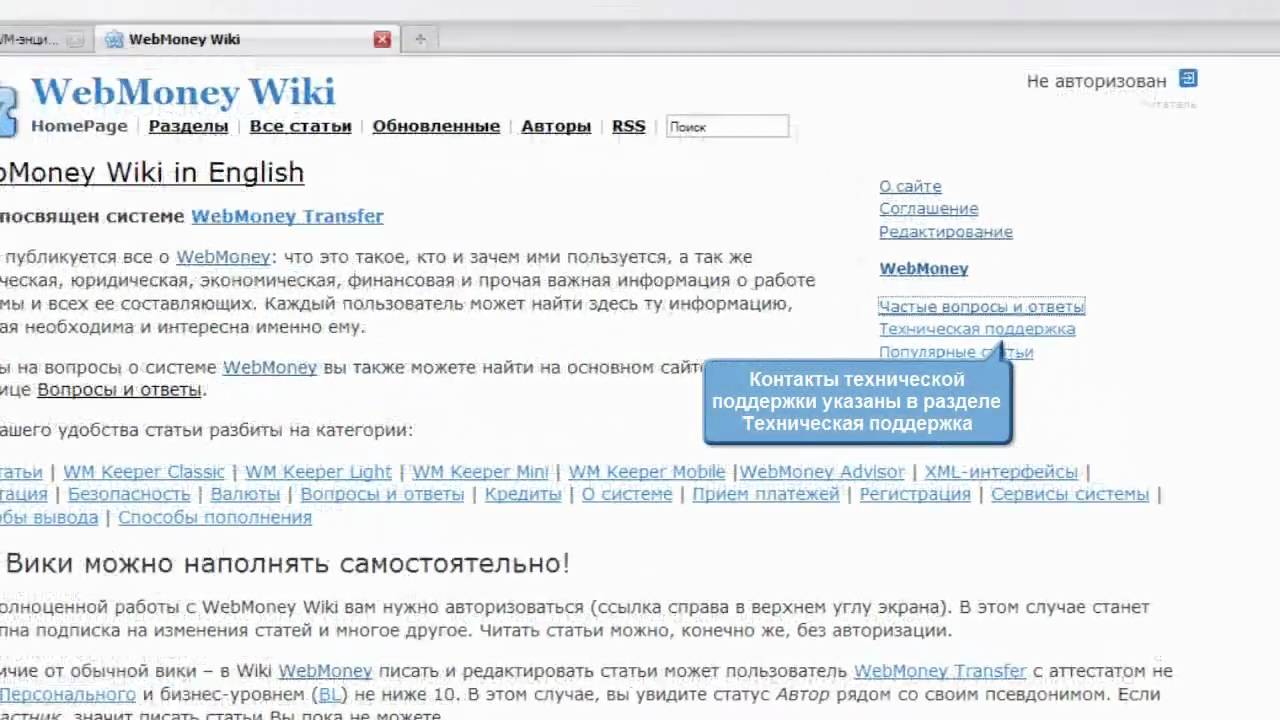Open the Сервисы системы category
This screenshot has height=720, width=1280.
point(1070,494)
